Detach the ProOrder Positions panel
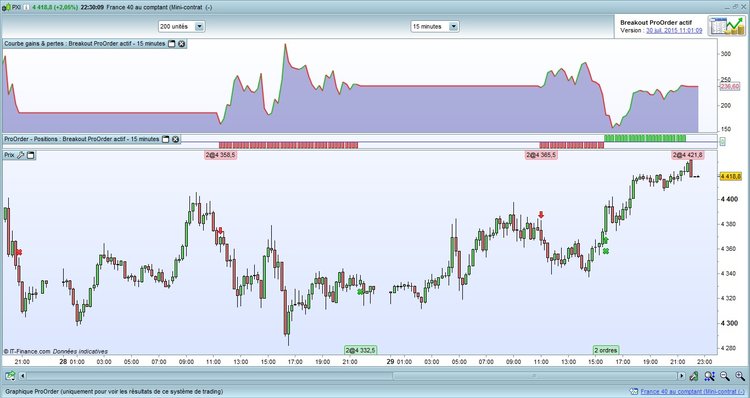This screenshot has width=750, height=398. tap(165, 139)
